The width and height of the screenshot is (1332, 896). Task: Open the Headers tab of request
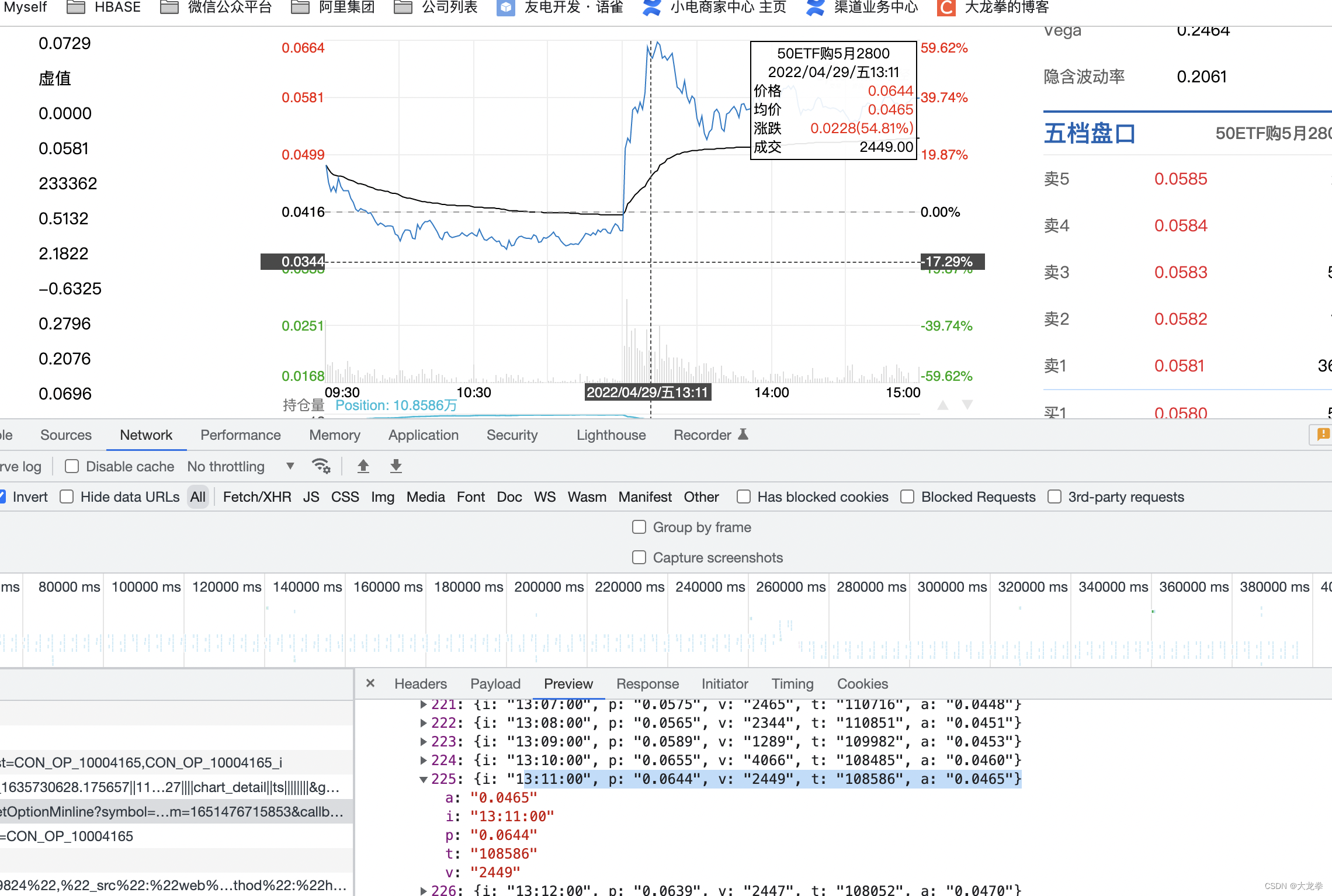421,683
